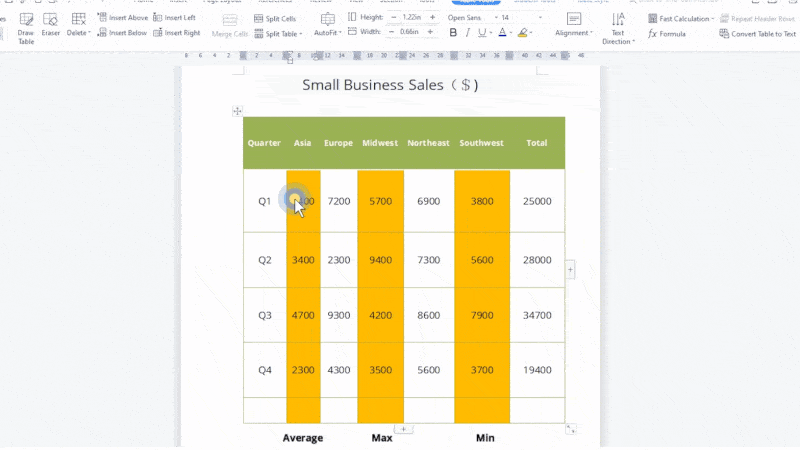This screenshot has width=800, height=450.
Task: Click the Small Business Sales title
Action: point(390,85)
